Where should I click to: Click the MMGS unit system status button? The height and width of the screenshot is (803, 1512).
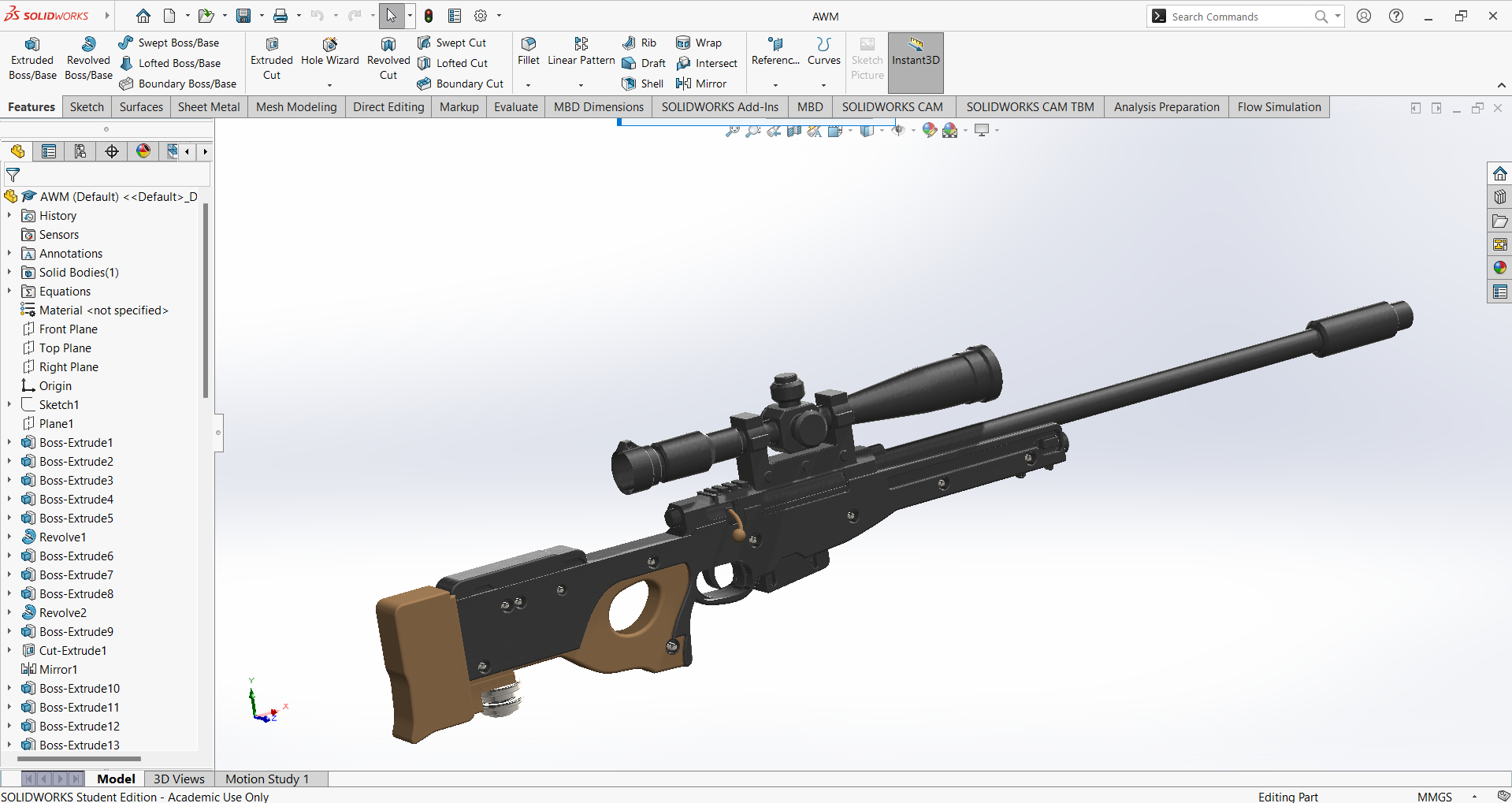1434,797
